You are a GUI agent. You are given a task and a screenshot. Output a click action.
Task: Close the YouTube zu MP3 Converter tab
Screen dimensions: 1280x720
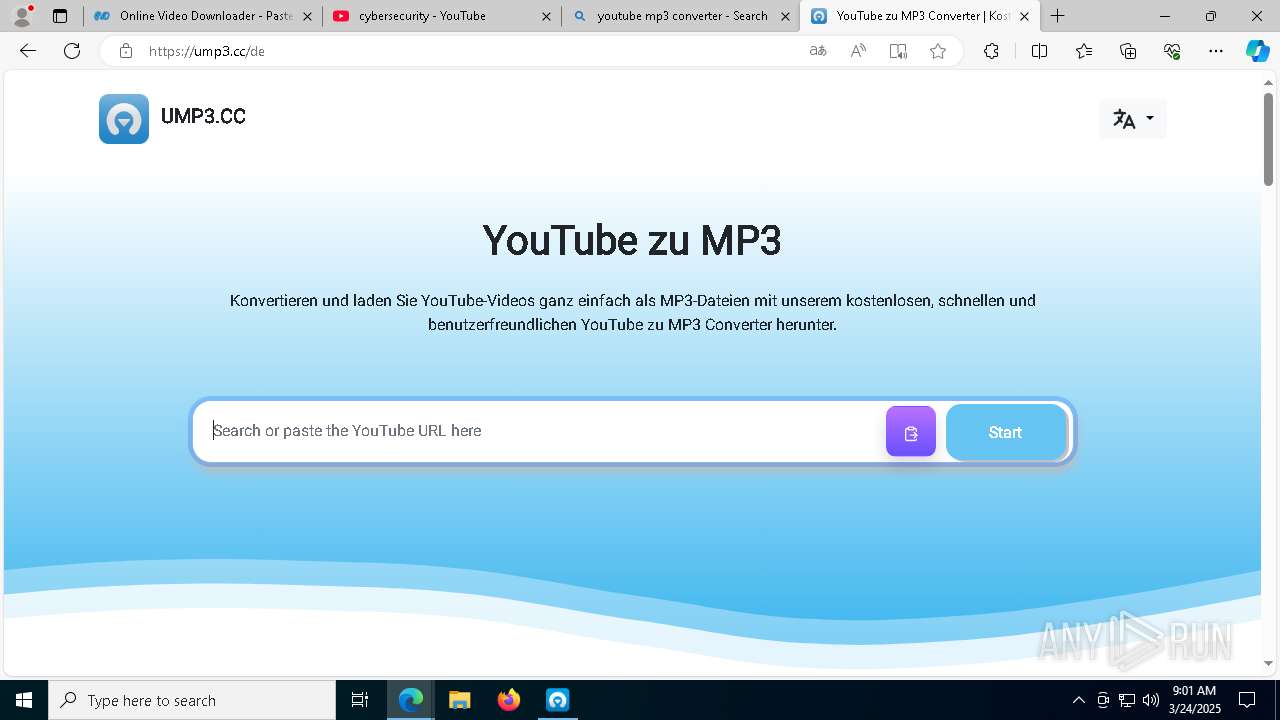[1024, 16]
